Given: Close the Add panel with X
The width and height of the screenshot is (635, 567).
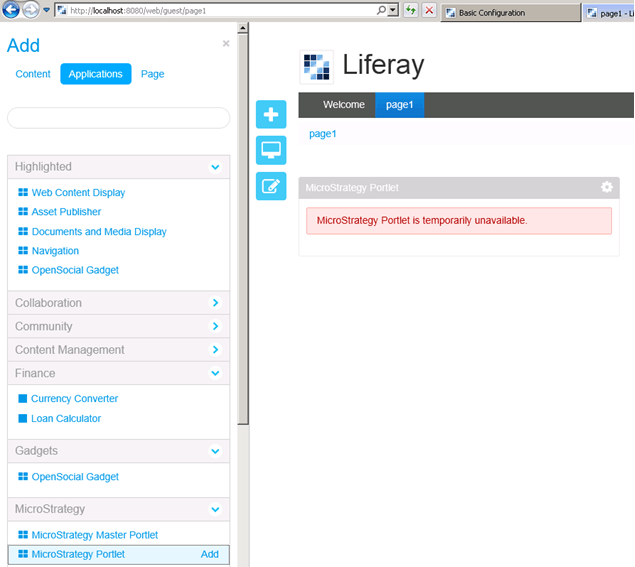Looking at the screenshot, I should [226, 44].
